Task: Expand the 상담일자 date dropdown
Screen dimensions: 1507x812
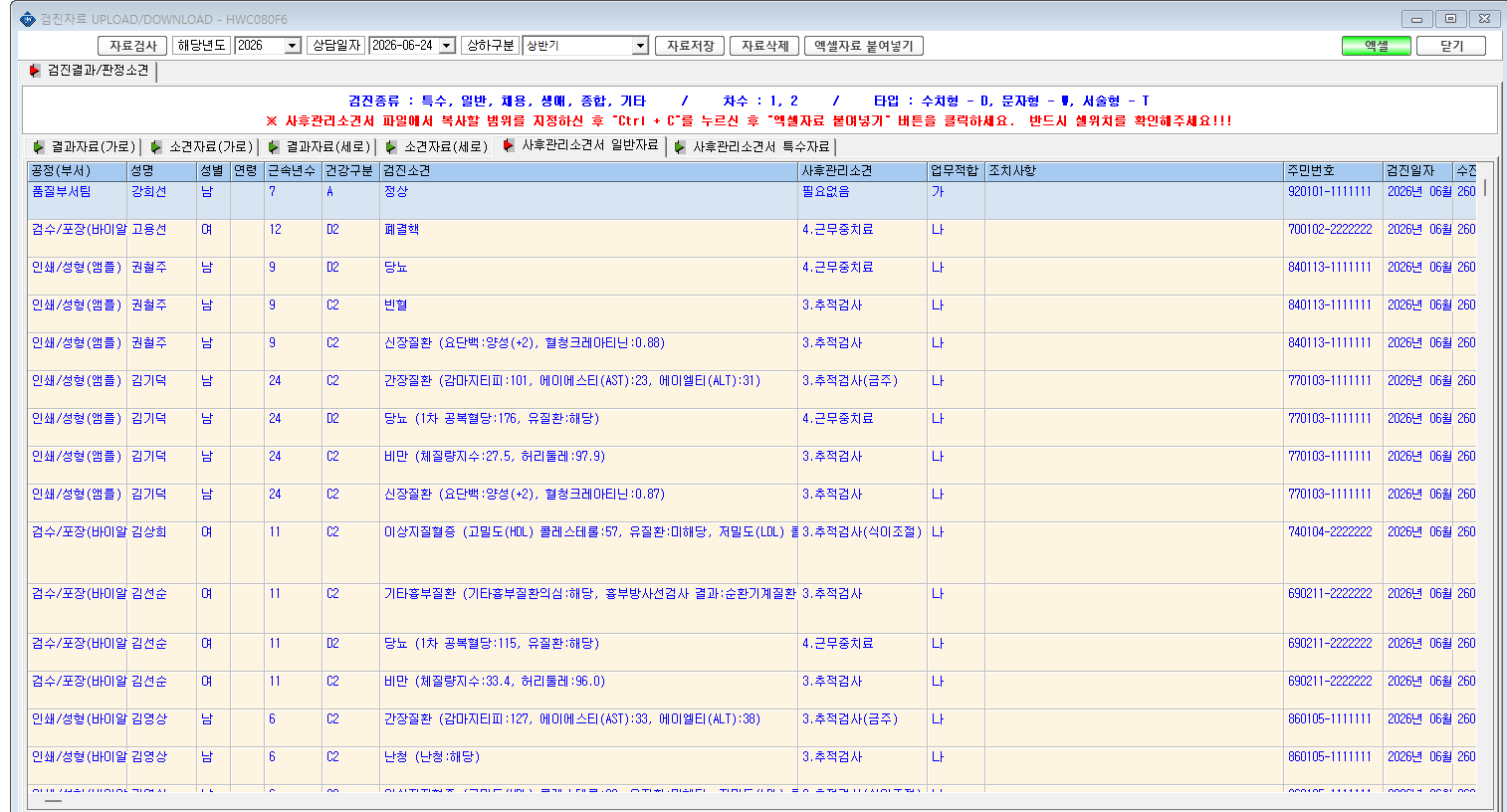Action: (447, 46)
